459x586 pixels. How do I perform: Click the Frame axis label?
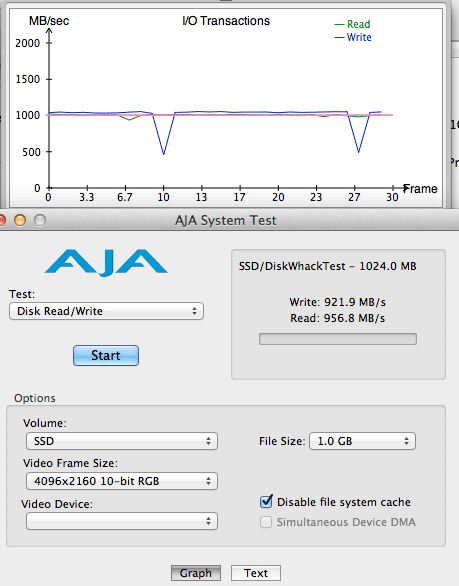421,189
